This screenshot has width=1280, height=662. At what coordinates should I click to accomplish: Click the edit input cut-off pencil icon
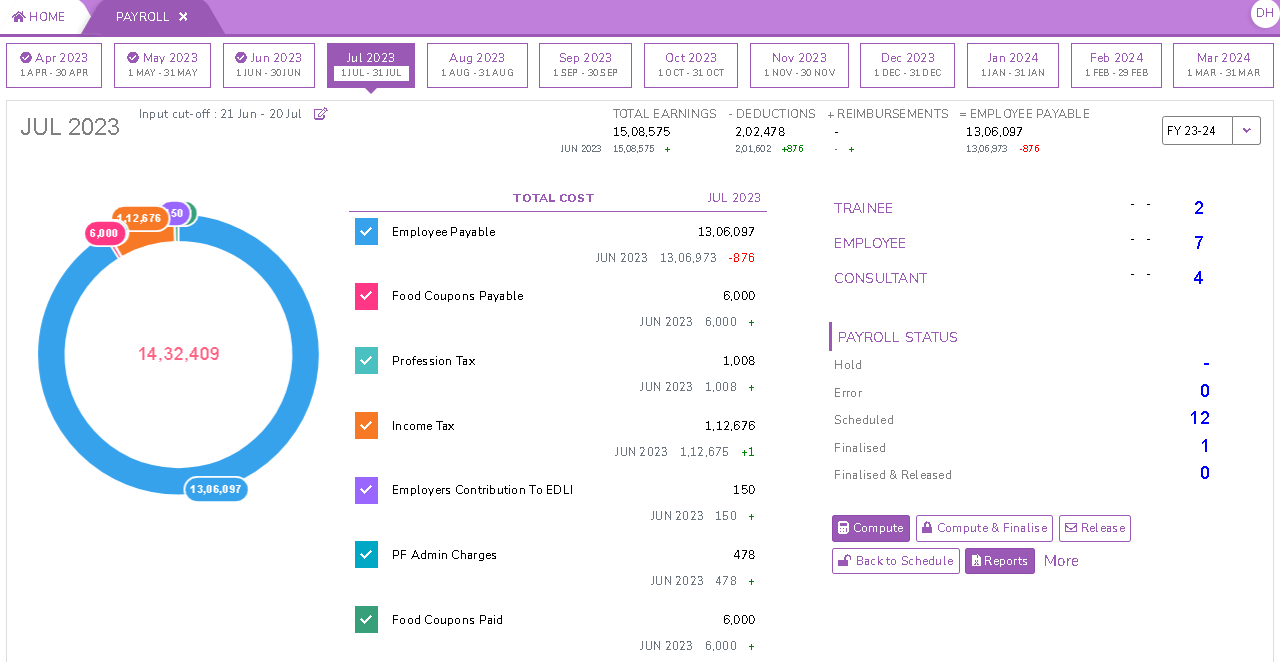(321, 114)
